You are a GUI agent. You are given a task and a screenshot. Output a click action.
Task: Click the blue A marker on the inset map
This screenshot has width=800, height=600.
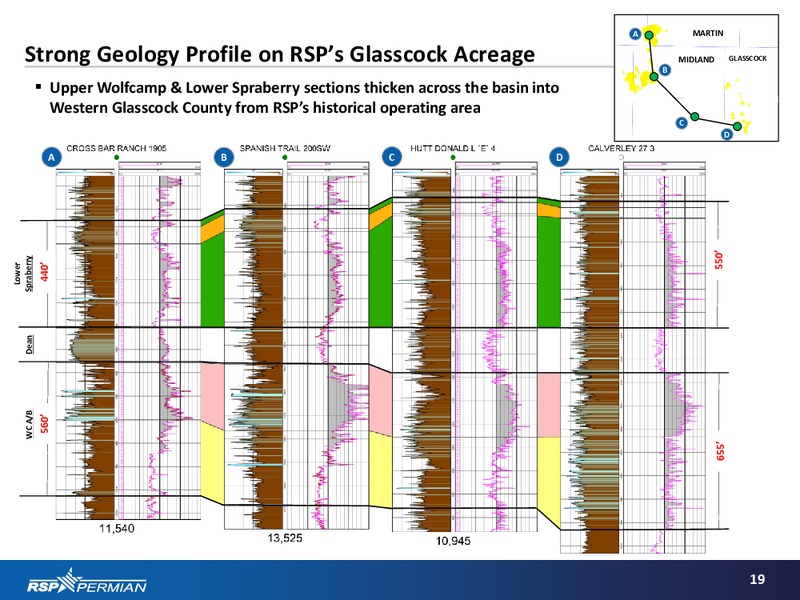635,34
